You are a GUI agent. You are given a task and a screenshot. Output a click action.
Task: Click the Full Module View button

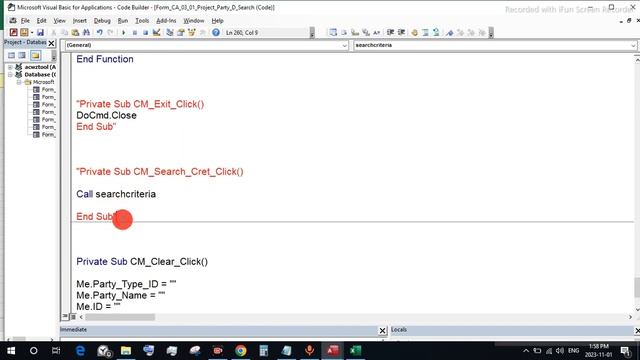(73, 317)
